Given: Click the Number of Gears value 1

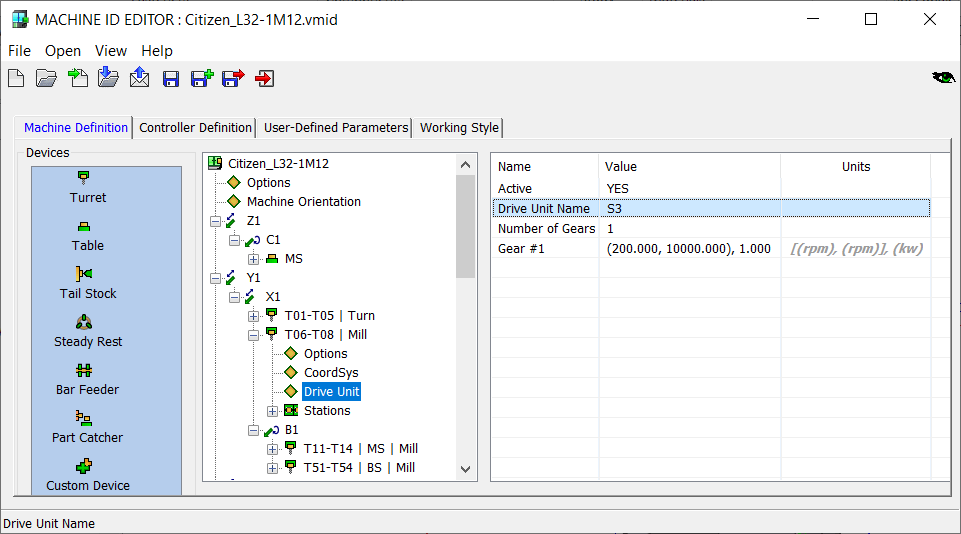Looking at the screenshot, I should click(x=689, y=229).
